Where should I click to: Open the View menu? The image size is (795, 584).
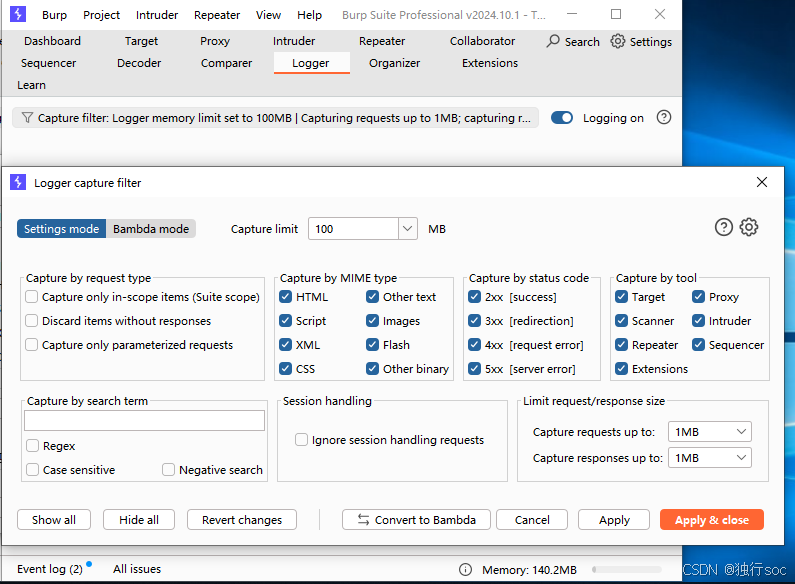pyautogui.click(x=268, y=15)
